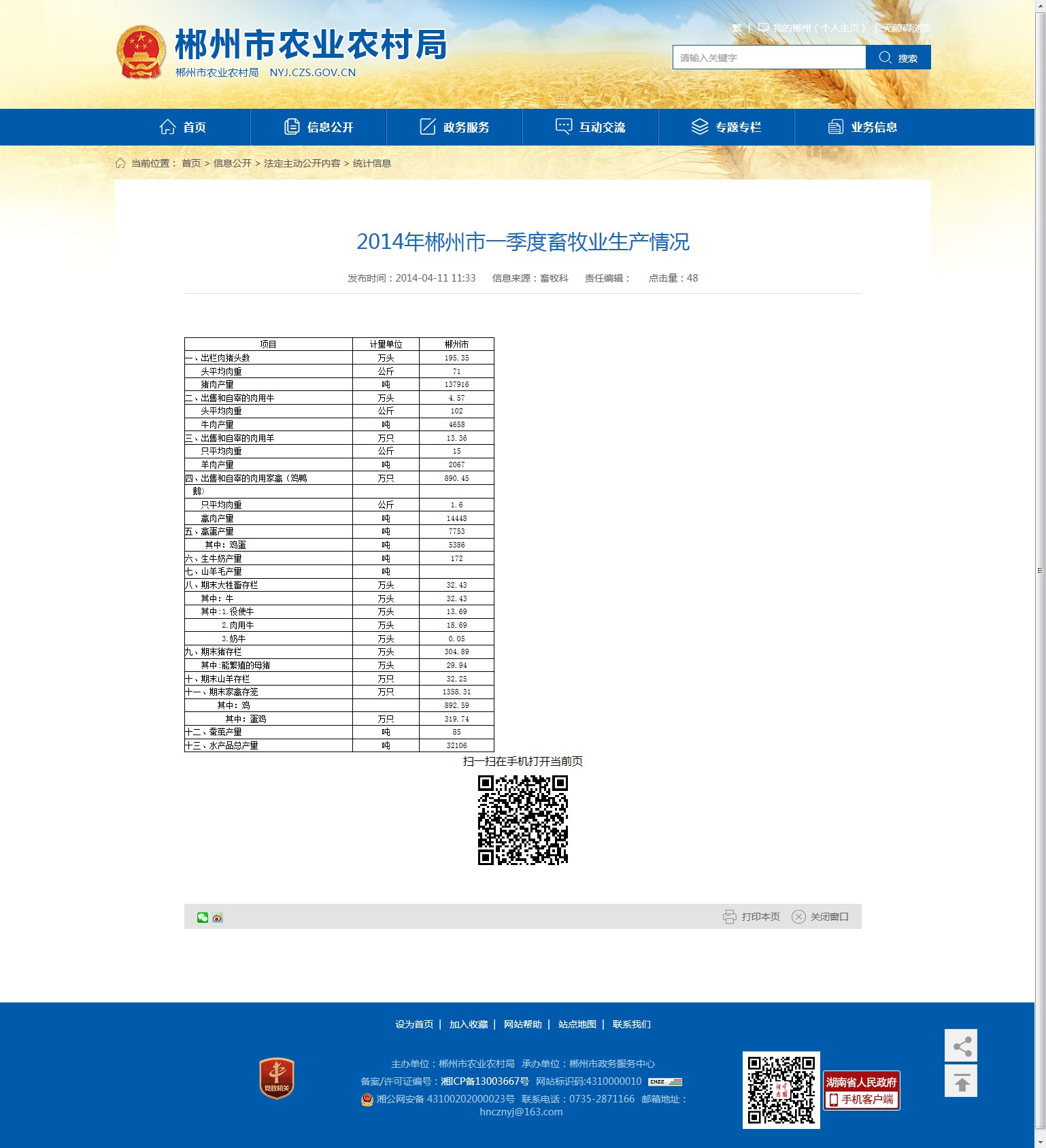Open the 湘ICP备13003667号 link
Image resolution: width=1046 pixels, height=1148 pixels.
click(485, 1081)
